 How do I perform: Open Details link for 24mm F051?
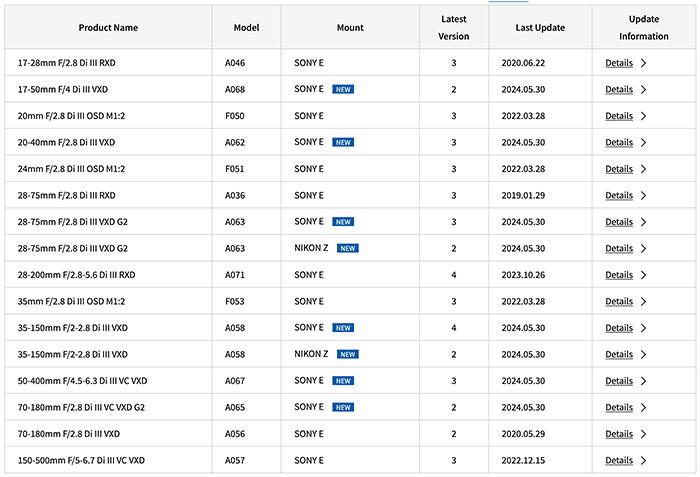[619, 169]
